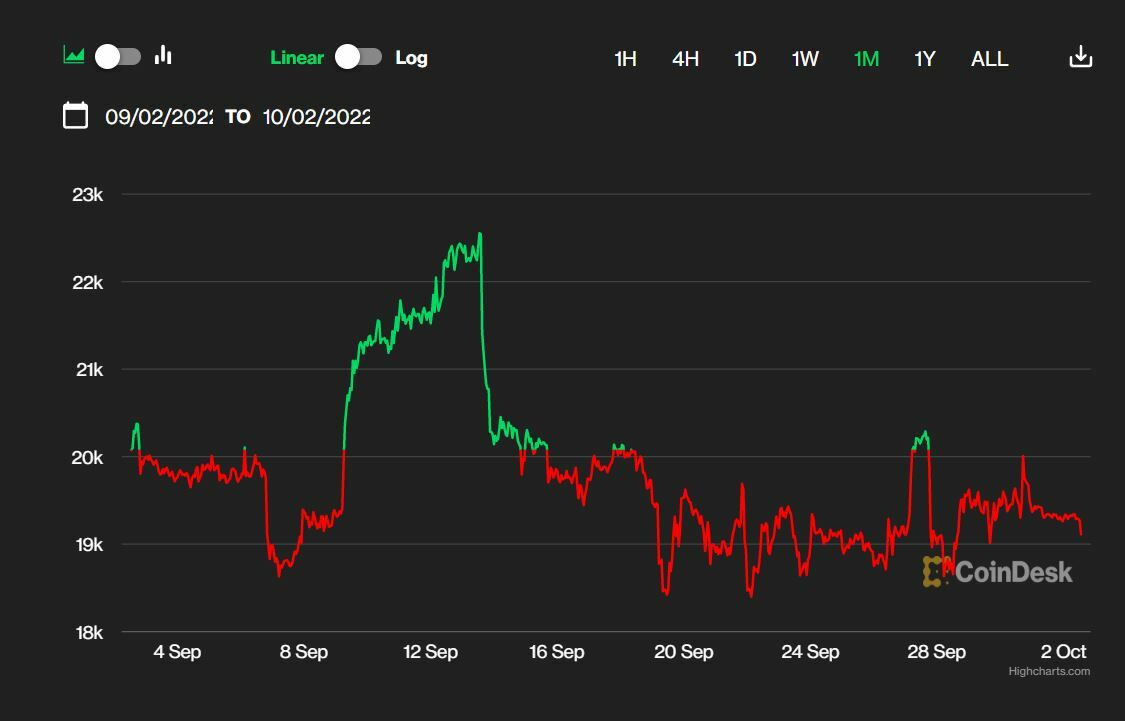Toggle chart type switch to candlesticks
1125x721 pixels.
(118, 57)
